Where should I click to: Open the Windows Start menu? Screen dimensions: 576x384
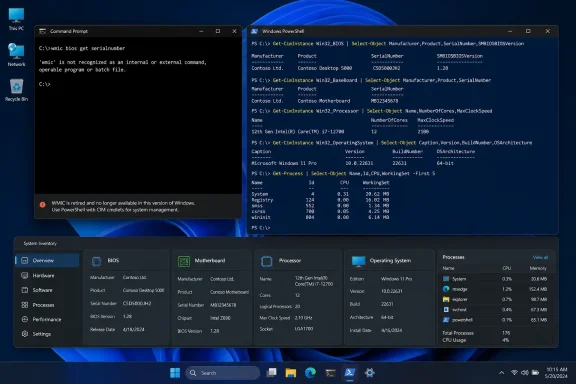pos(175,373)
